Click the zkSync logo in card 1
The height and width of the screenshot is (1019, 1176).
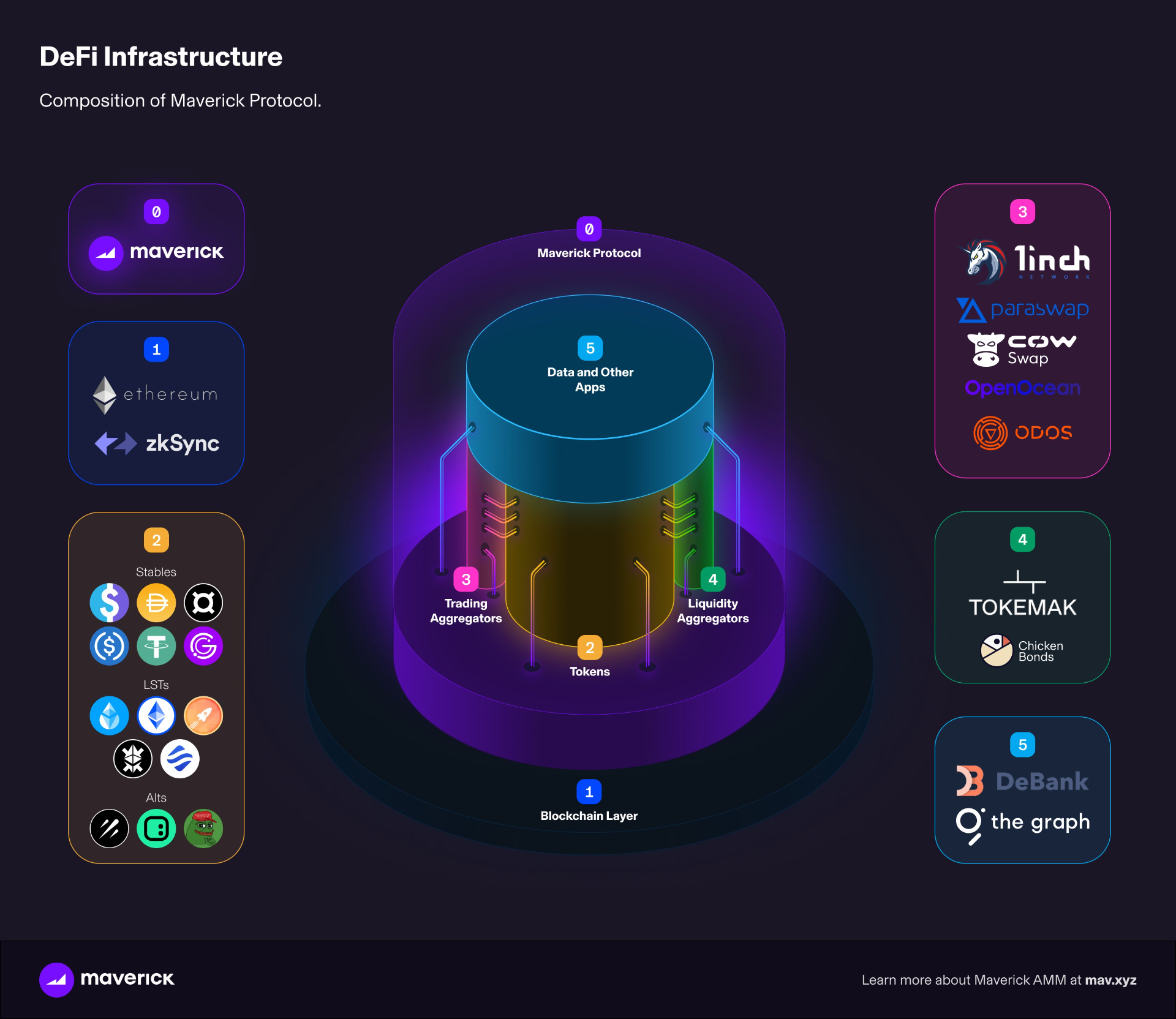pyautogui.click(x=157, y=443)
